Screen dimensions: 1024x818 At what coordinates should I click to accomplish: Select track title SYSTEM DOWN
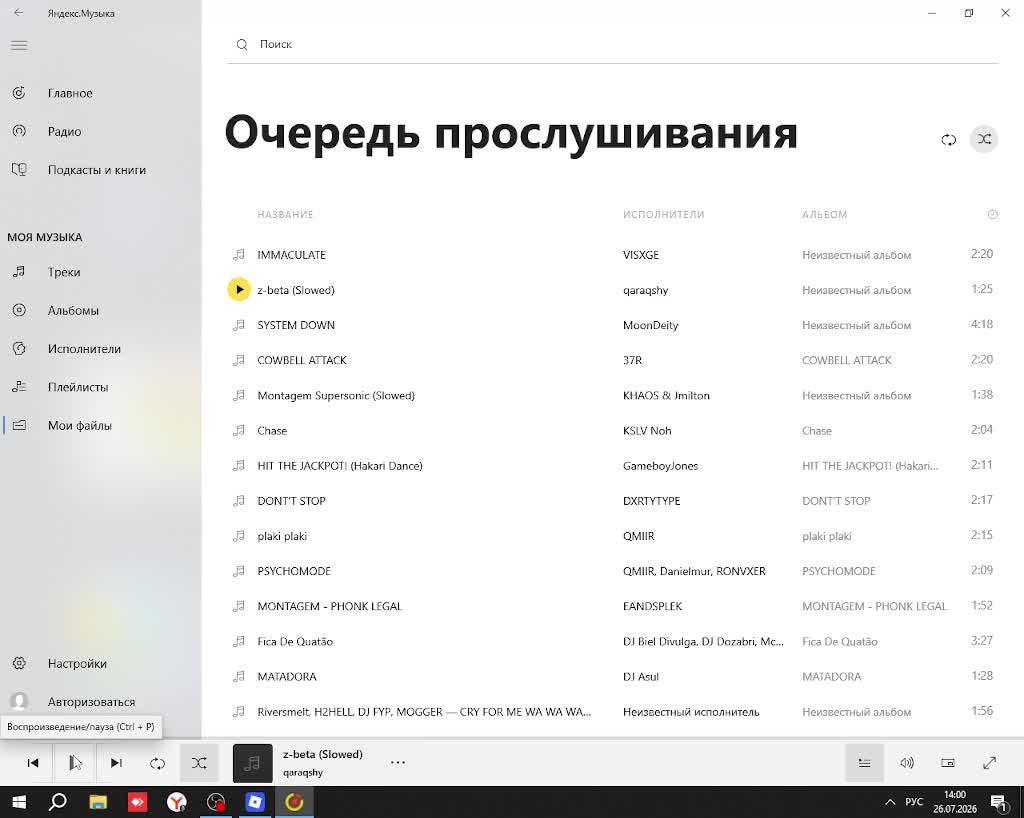click(296, 324)
